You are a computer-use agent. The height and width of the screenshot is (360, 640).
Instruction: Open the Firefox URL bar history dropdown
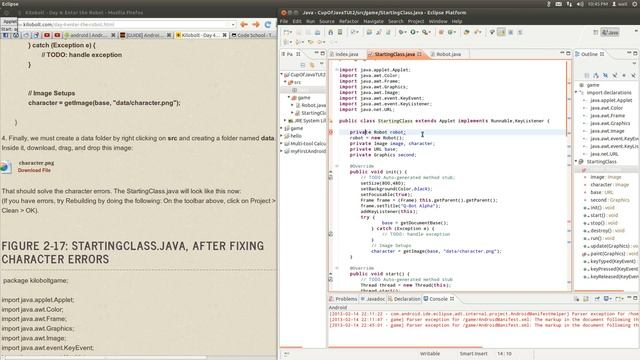click(233, 24)
